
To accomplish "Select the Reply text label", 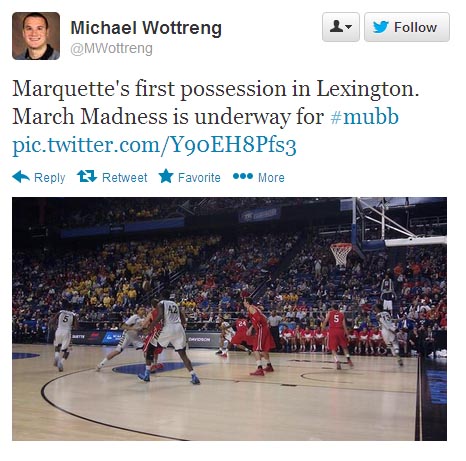I will [x=50, y=178].
